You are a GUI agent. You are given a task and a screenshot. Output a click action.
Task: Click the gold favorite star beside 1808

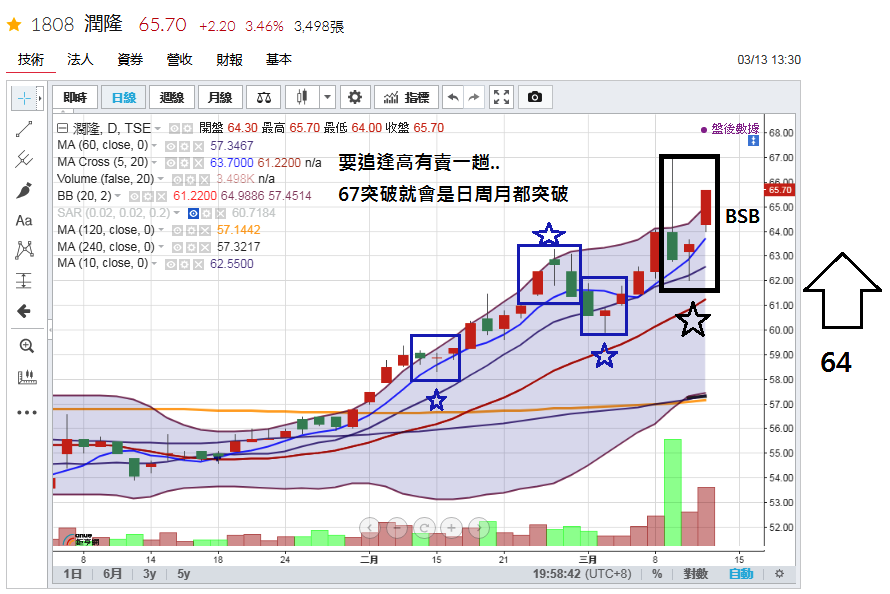tap(14, 24)
